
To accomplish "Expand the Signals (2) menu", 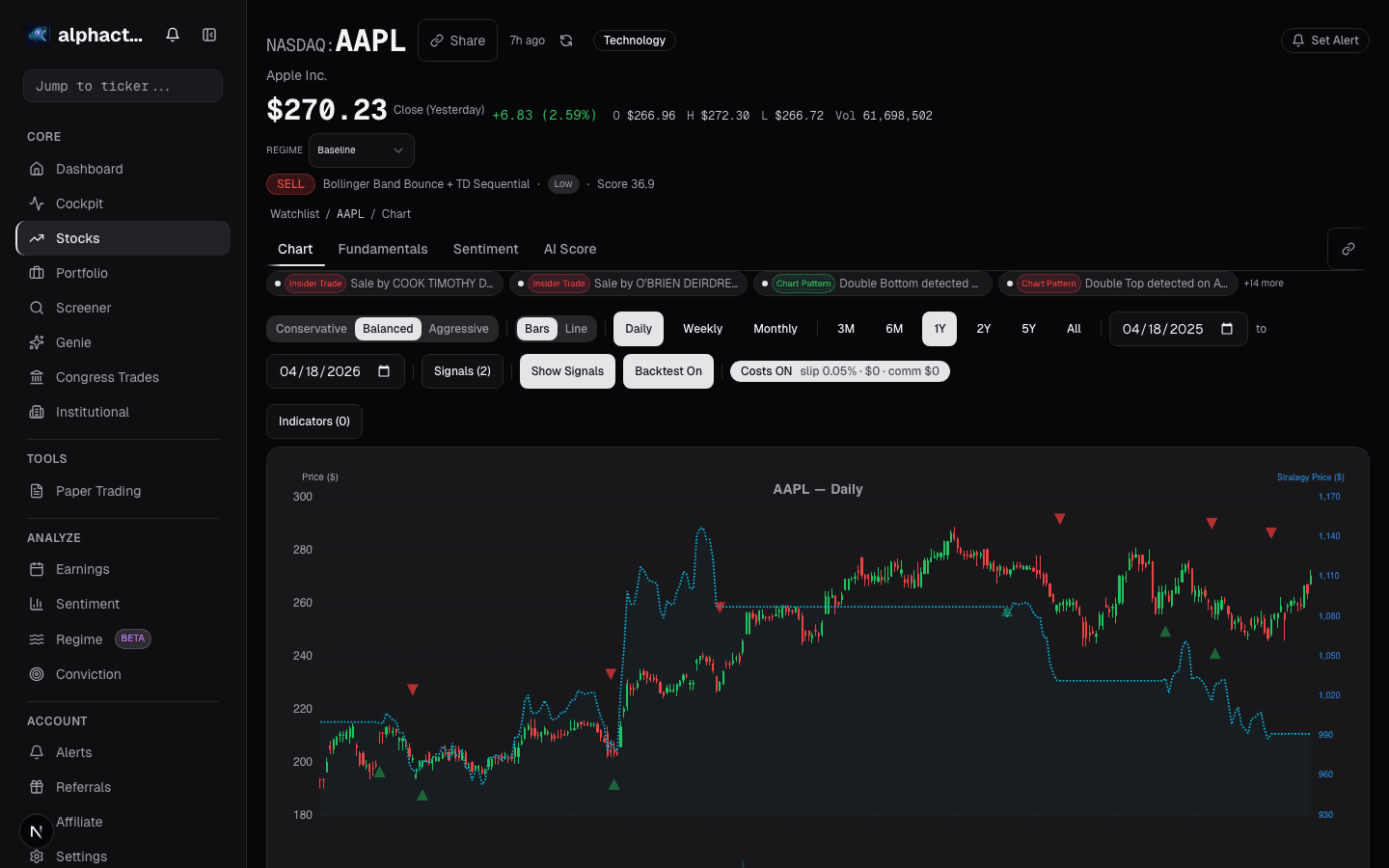I will click(x=462, y=371).
